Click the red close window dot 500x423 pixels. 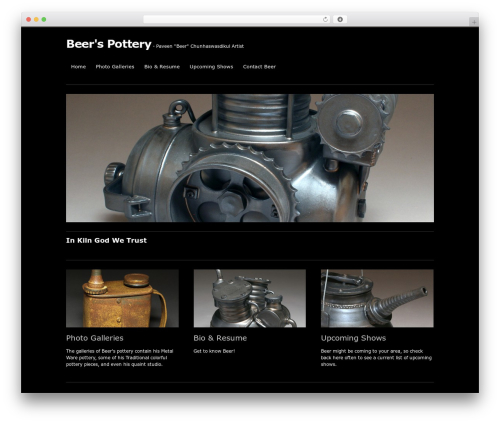tap(29, 19)
